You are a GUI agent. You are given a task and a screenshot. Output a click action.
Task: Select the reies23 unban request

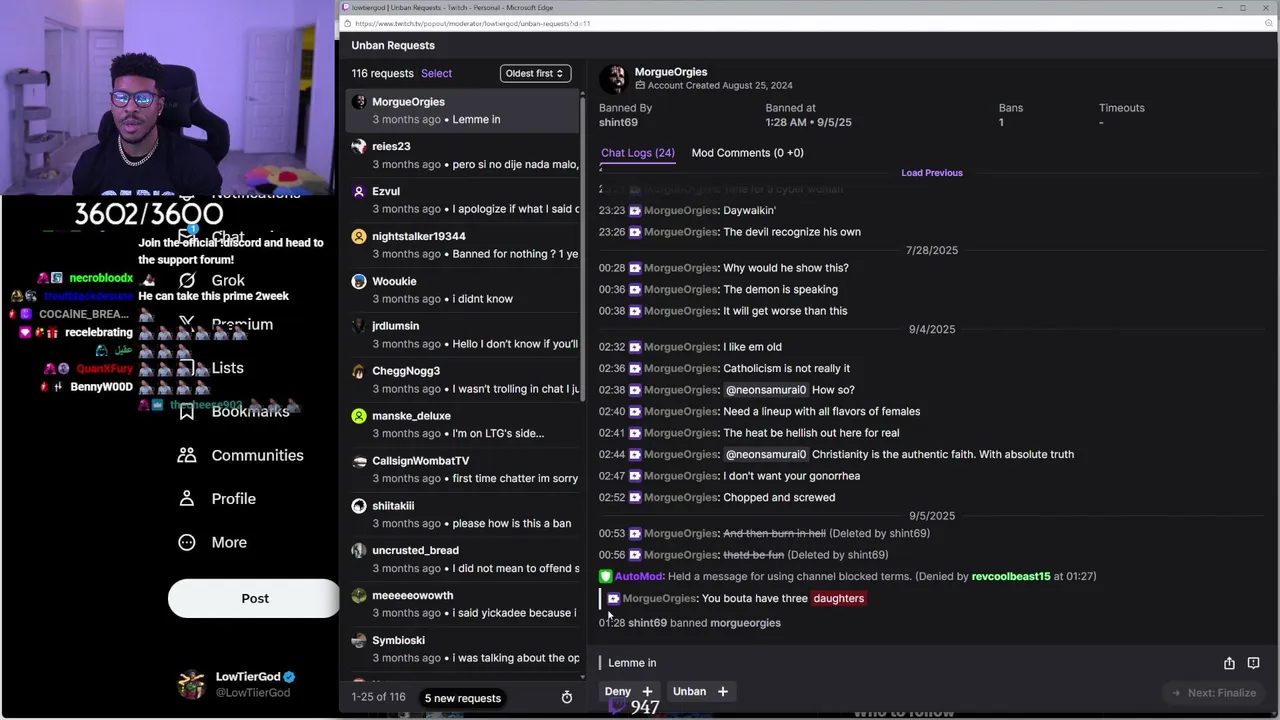[x=463, y=155]
